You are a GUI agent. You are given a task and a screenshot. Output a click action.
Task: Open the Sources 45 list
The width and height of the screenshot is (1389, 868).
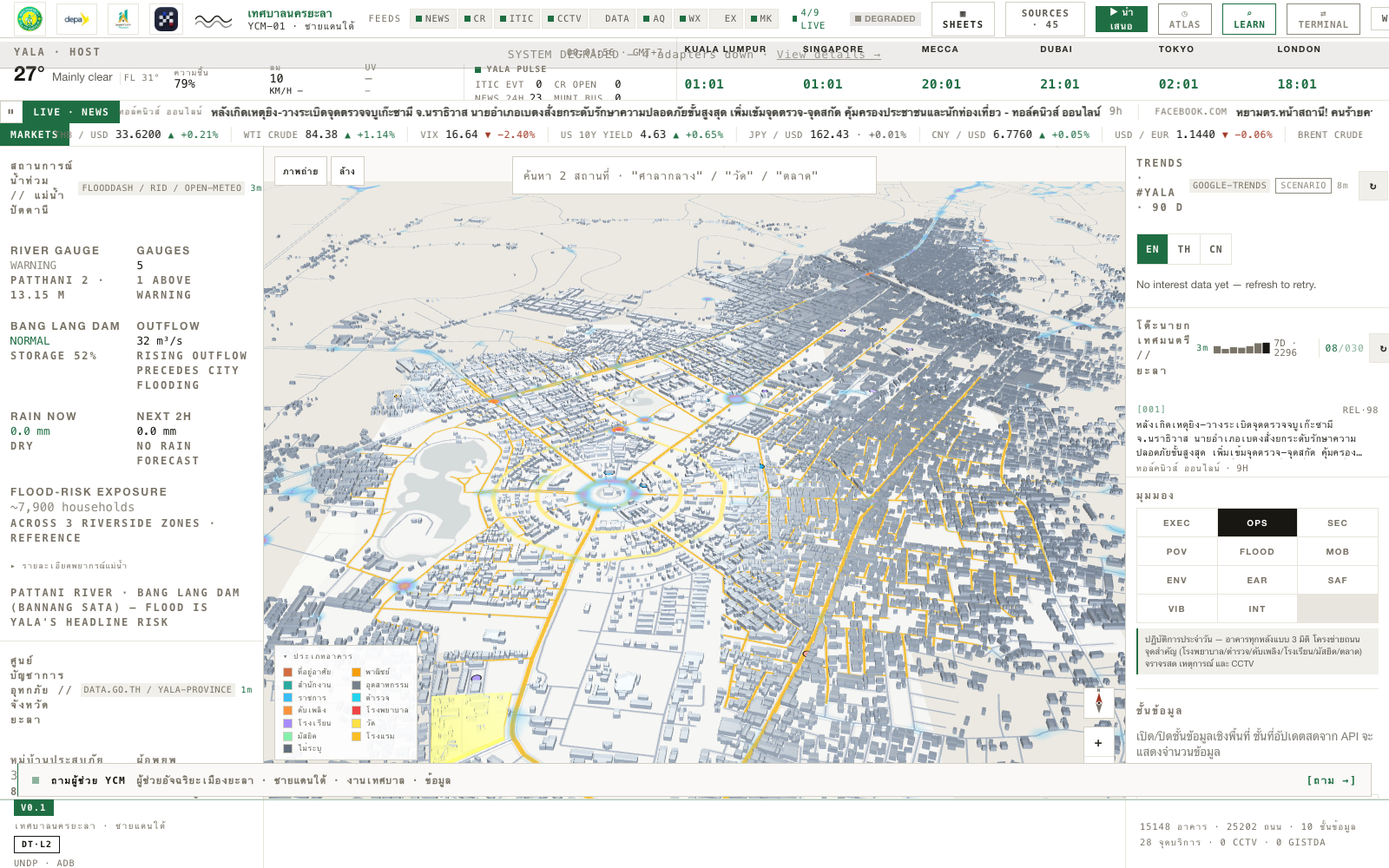[x=1045, y=19]
